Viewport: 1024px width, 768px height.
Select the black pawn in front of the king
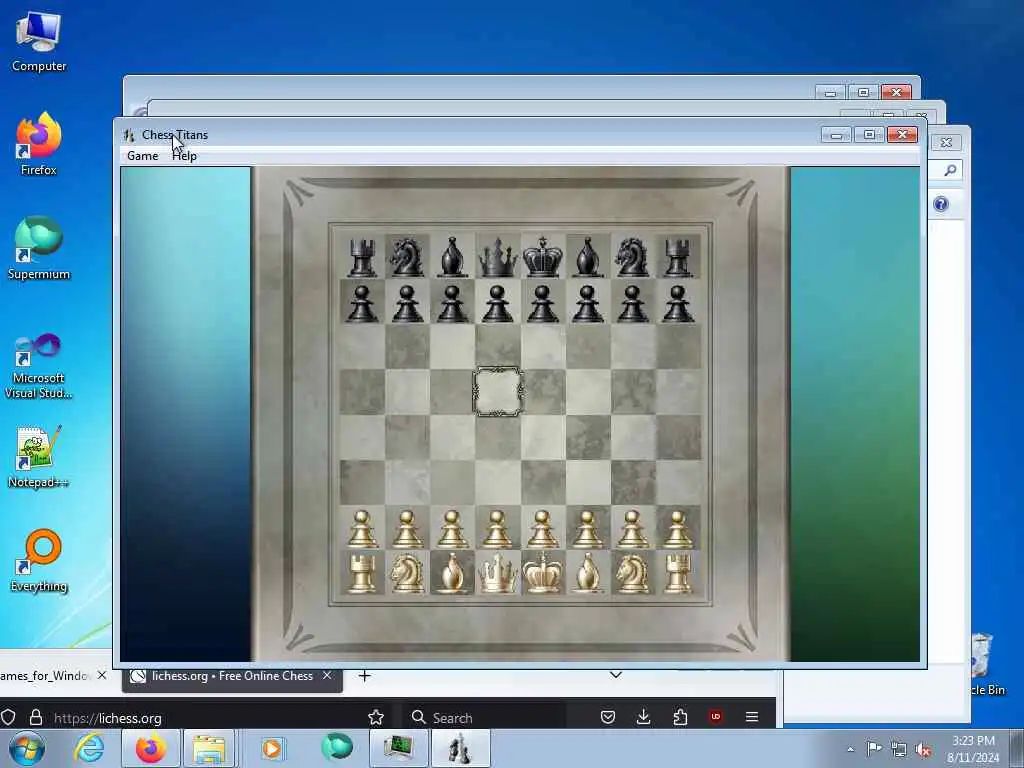(x=543, y=304)
